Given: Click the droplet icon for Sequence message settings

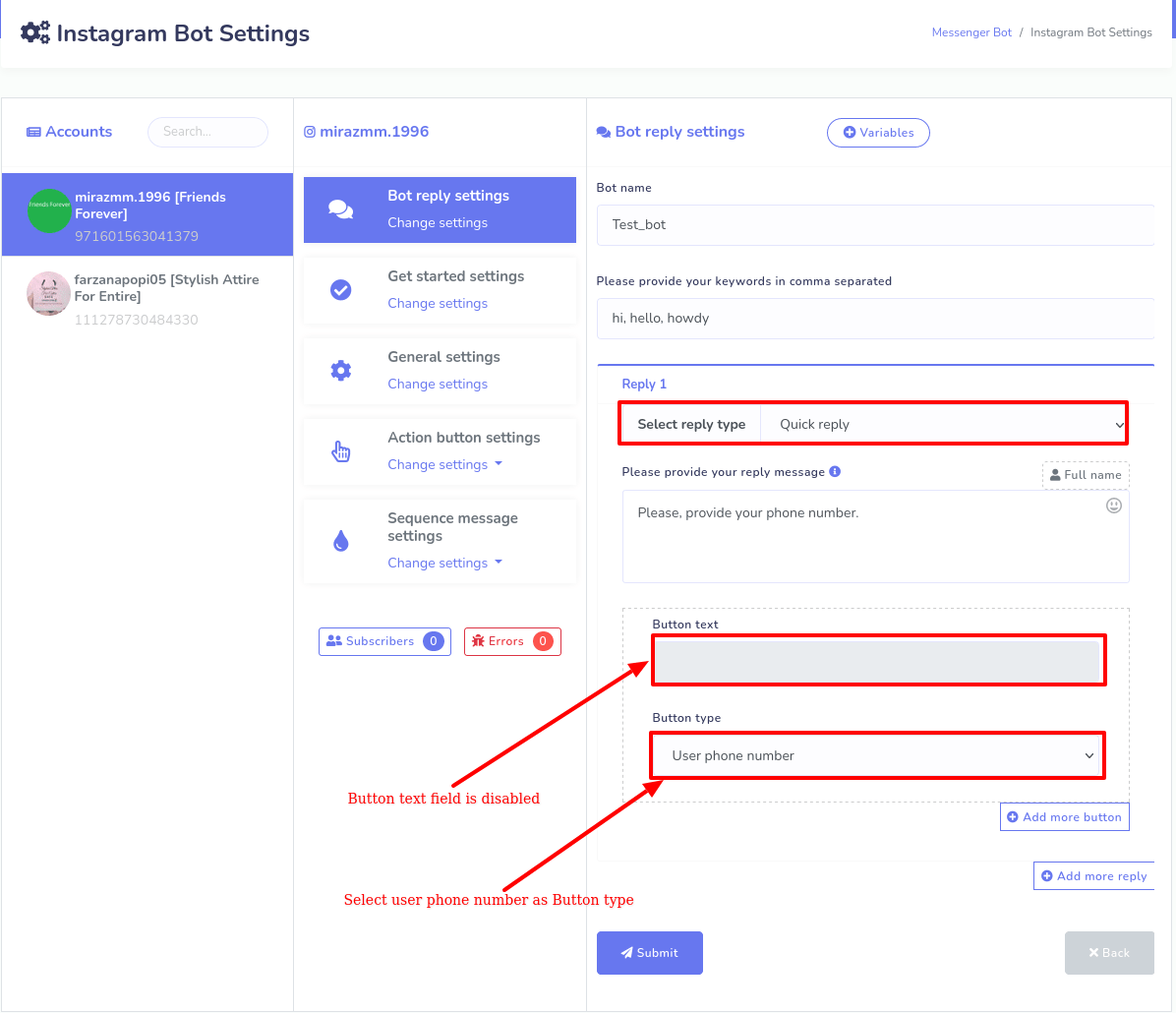Looking at the screenshot, I should [x=341, y=540].
